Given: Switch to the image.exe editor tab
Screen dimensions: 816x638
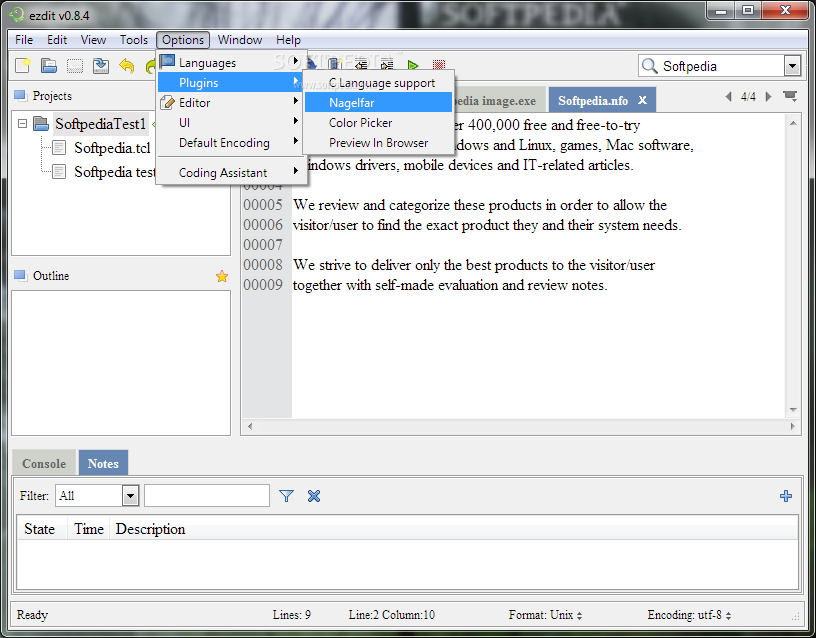Looking at the screenshot, I should tap(500, 100).
